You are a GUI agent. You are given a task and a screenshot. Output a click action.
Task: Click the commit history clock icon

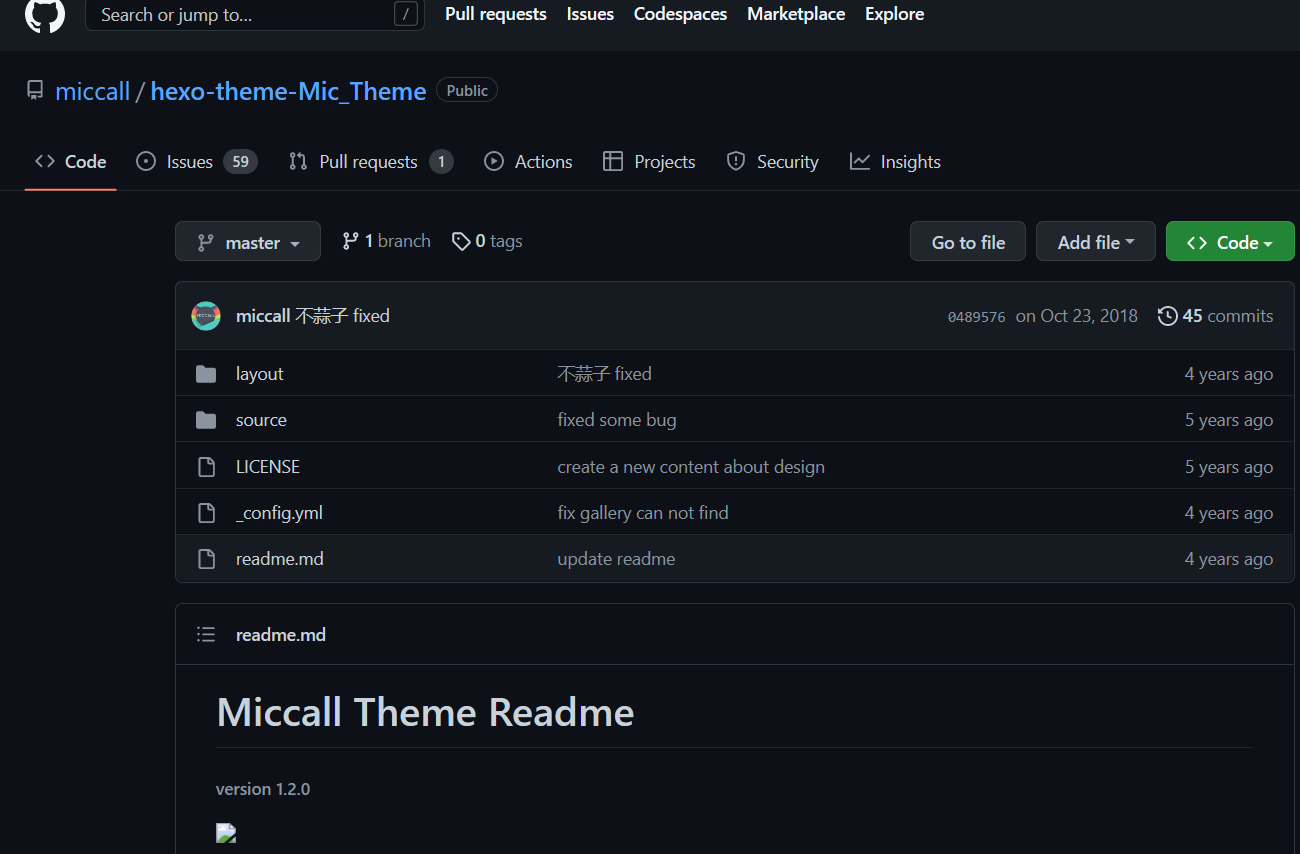1167,315
